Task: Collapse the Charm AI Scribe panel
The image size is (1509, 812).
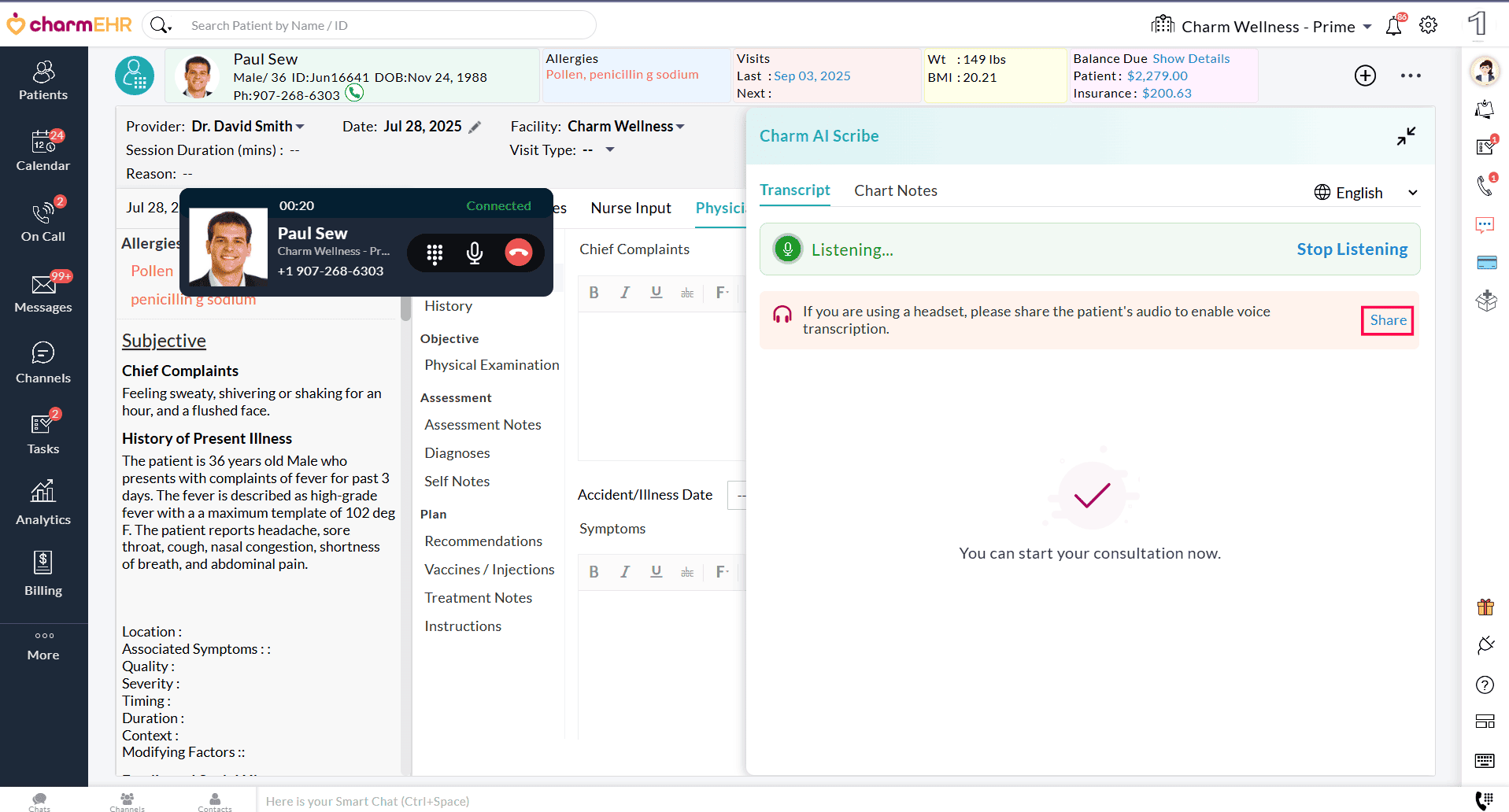Action: 1406,136
